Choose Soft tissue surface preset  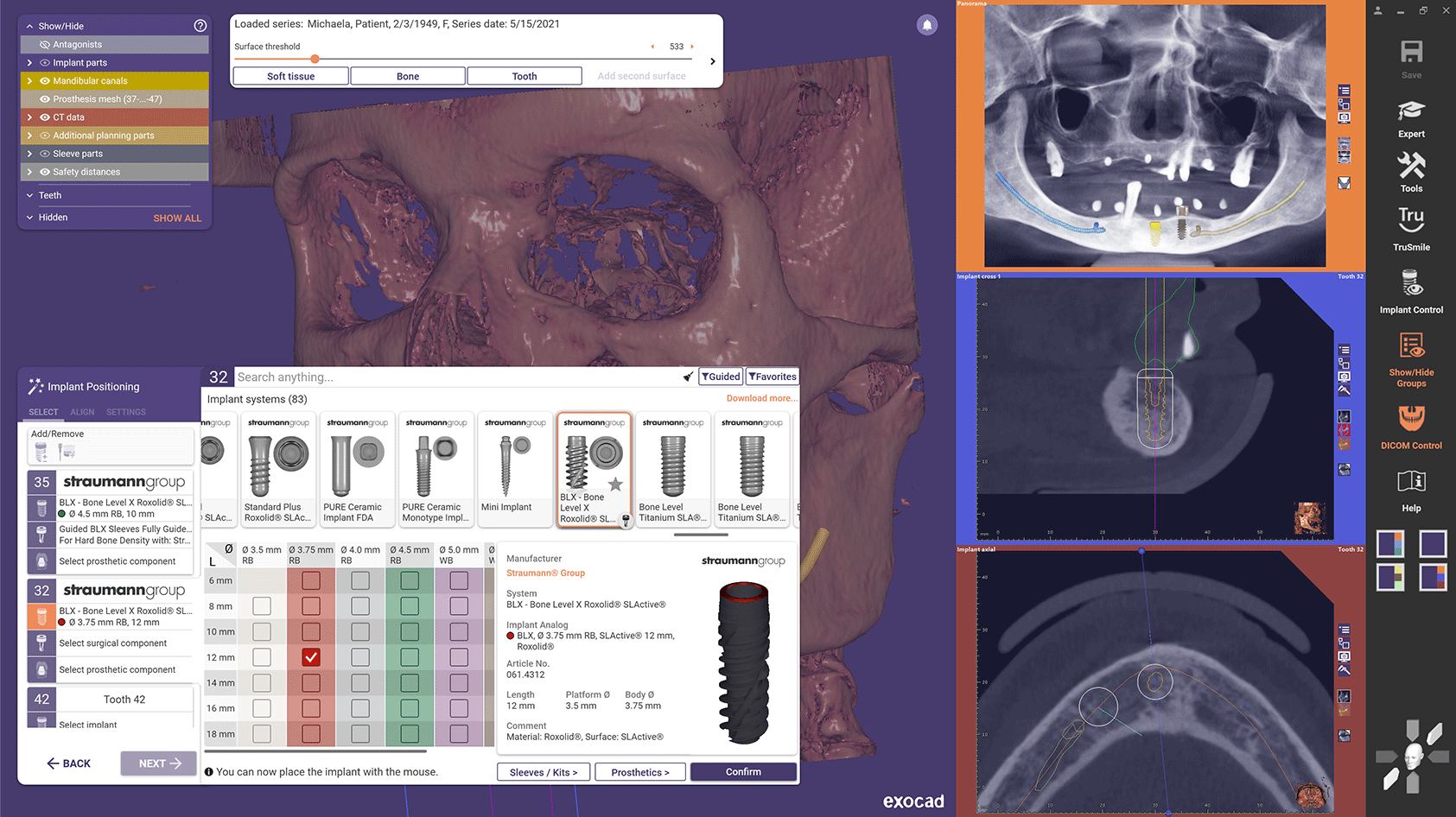[291, 76]
